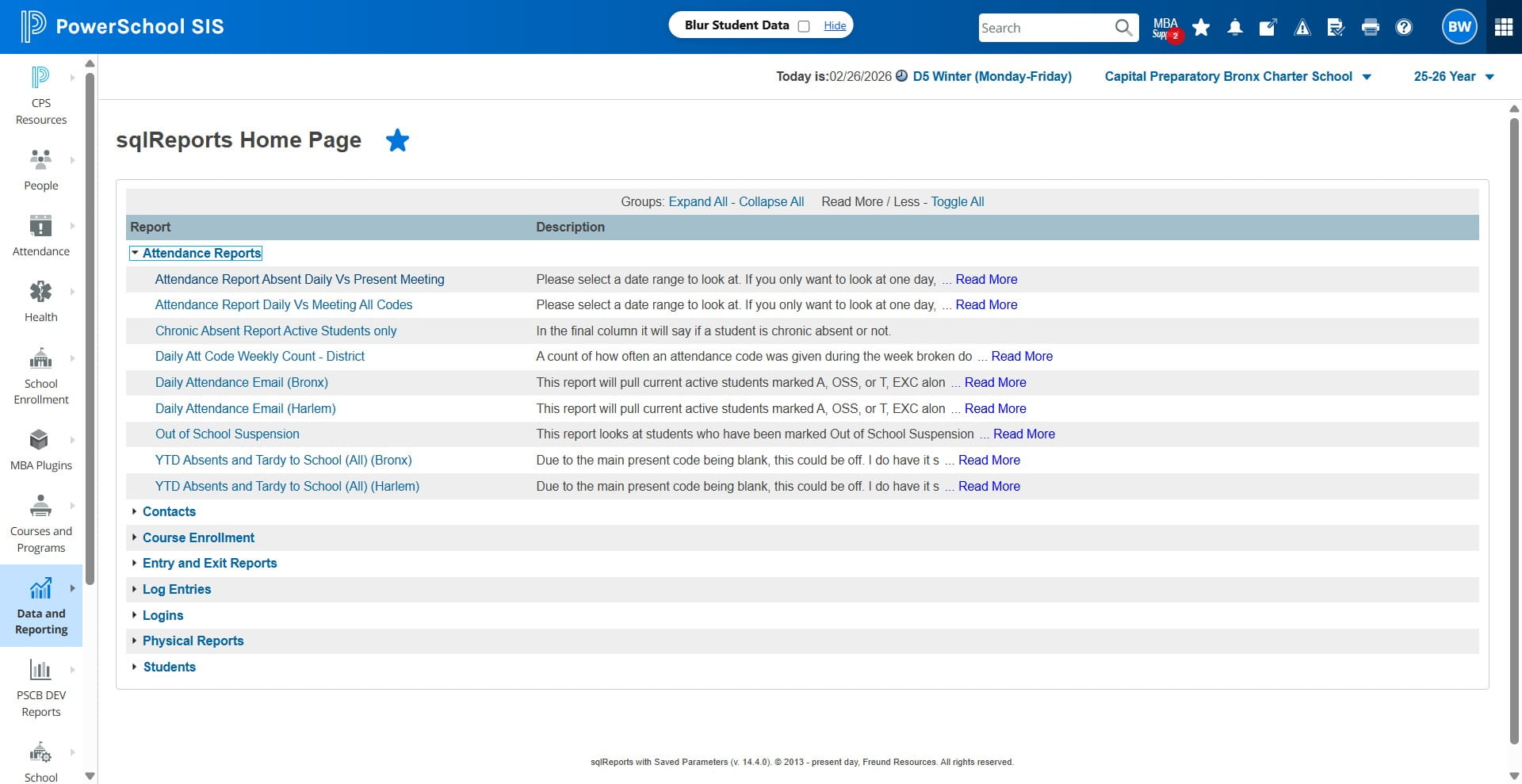
Task: Click the Description column header
Action: point(570,227)
